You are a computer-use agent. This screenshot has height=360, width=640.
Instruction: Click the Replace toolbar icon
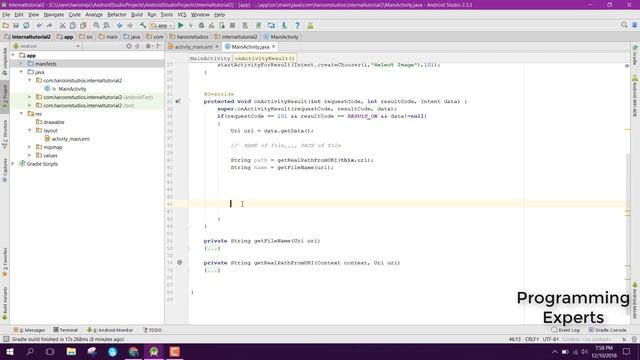(107, 25)
